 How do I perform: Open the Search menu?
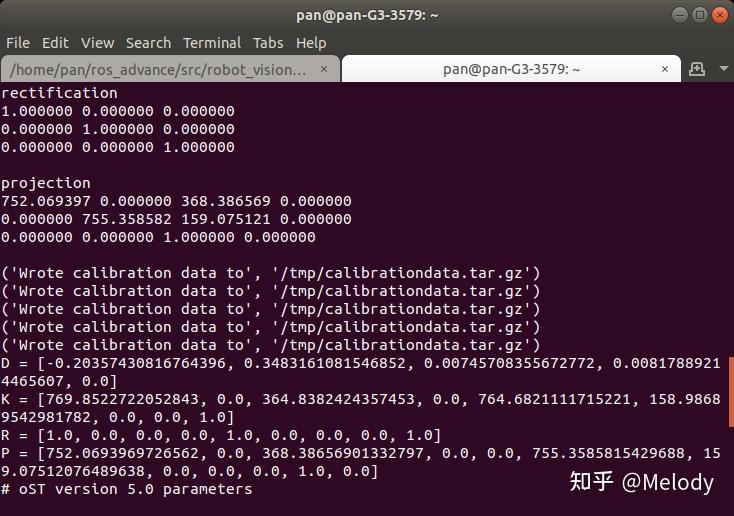point(148,43)
